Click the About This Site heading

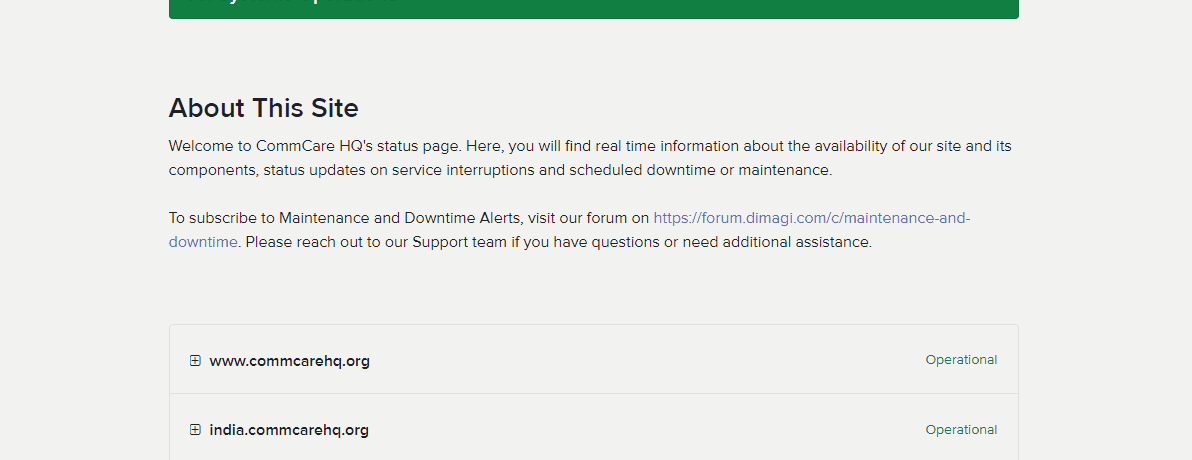pyautogui.click(x=263, y=108)
